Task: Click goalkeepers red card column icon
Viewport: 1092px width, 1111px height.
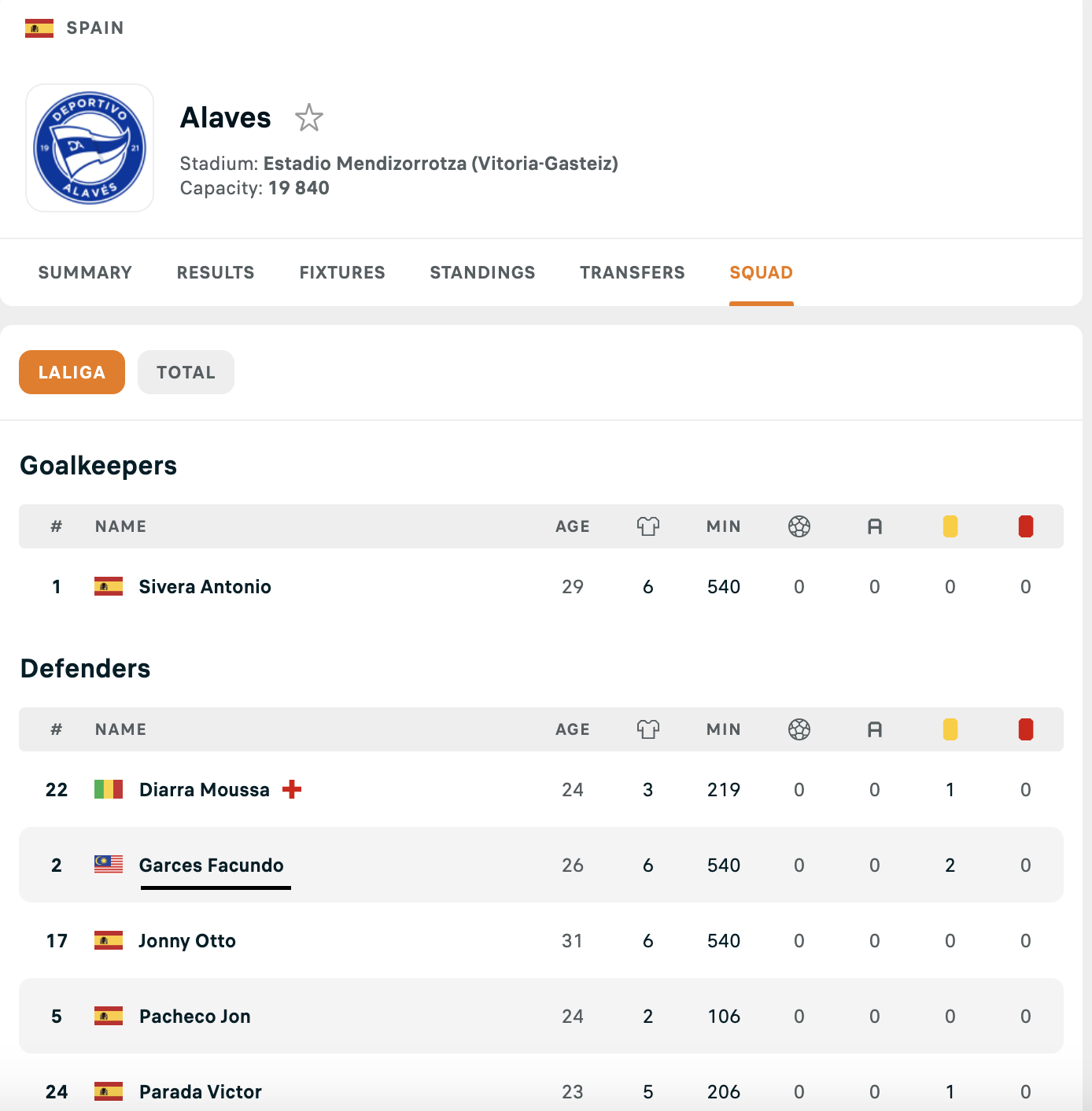Action: [1025, 526]
